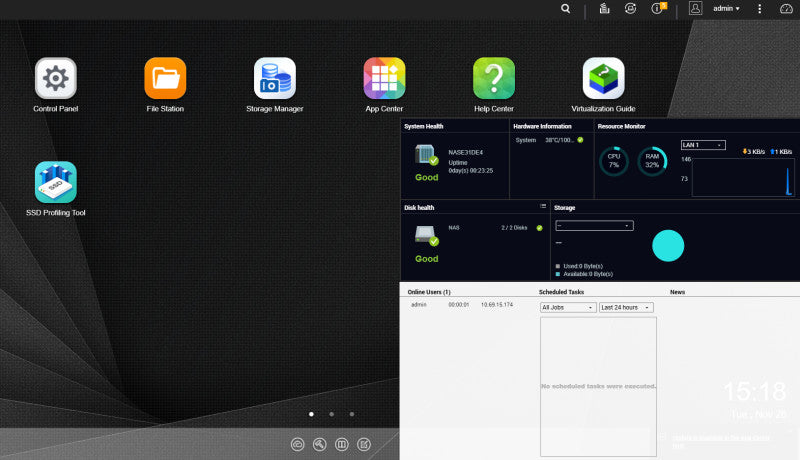800x460 pixels.
Task: Open event notifications info icon
Action: 657,9
